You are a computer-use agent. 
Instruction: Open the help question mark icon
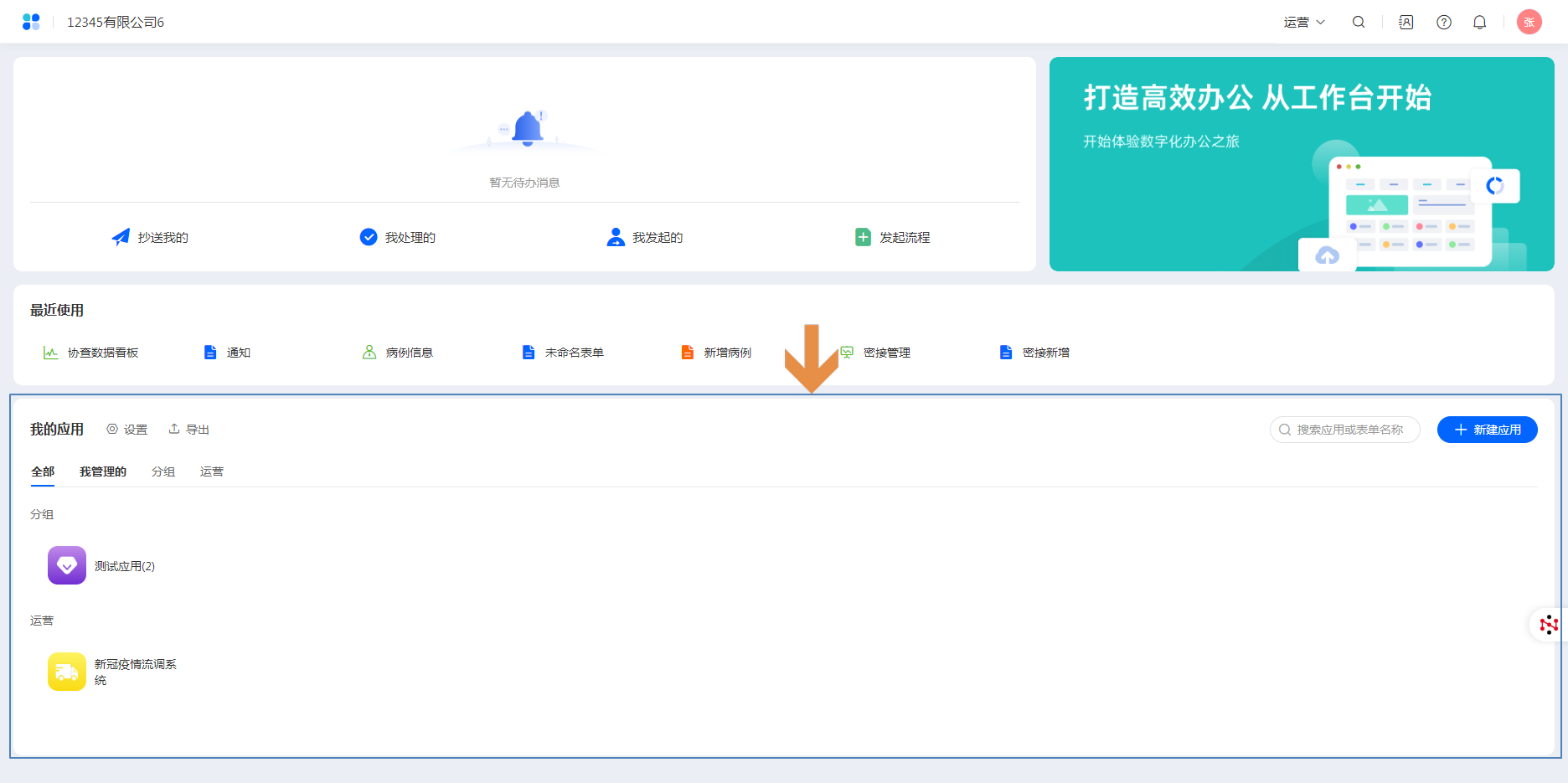[1444, 23]
